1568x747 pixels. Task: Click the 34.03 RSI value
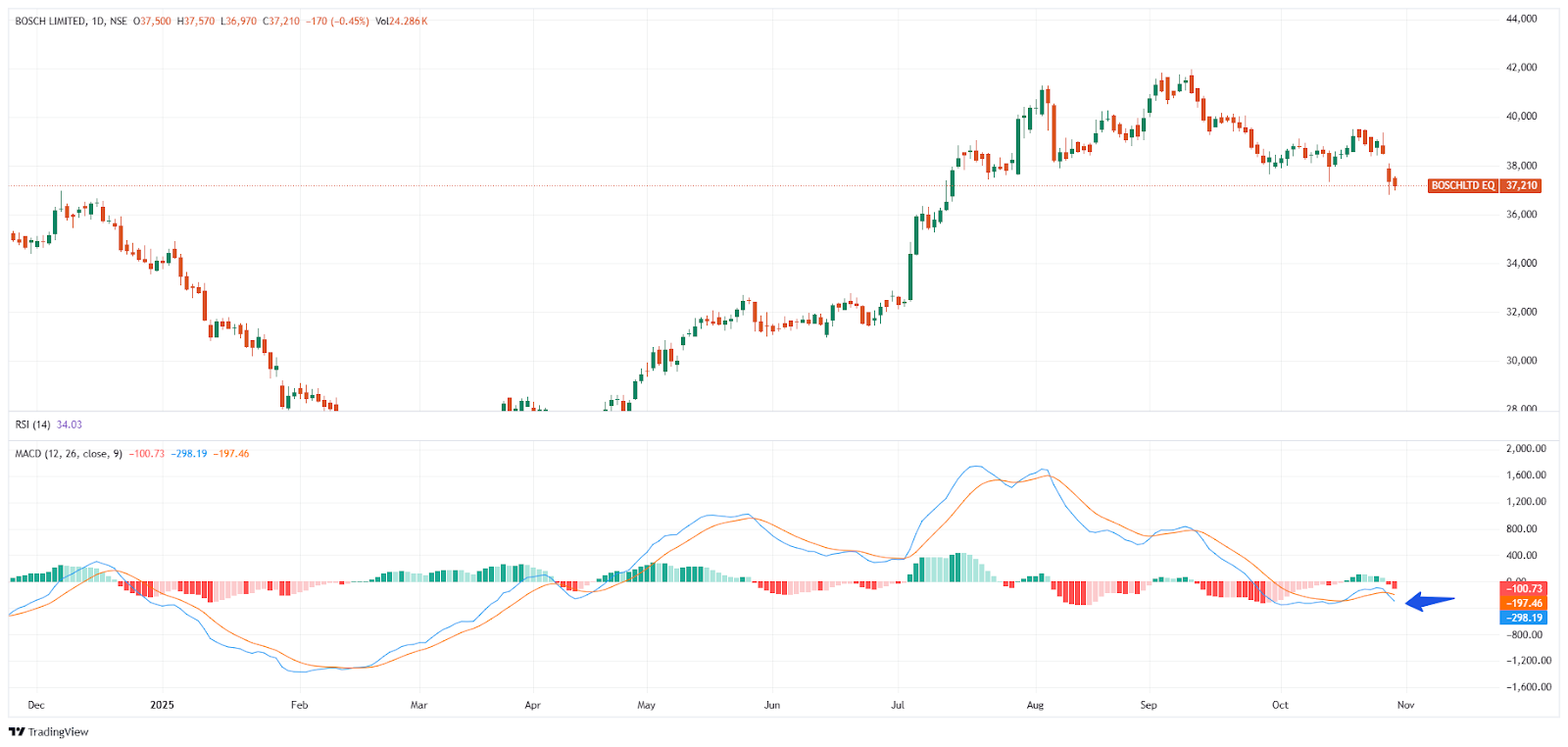(70, 424)
